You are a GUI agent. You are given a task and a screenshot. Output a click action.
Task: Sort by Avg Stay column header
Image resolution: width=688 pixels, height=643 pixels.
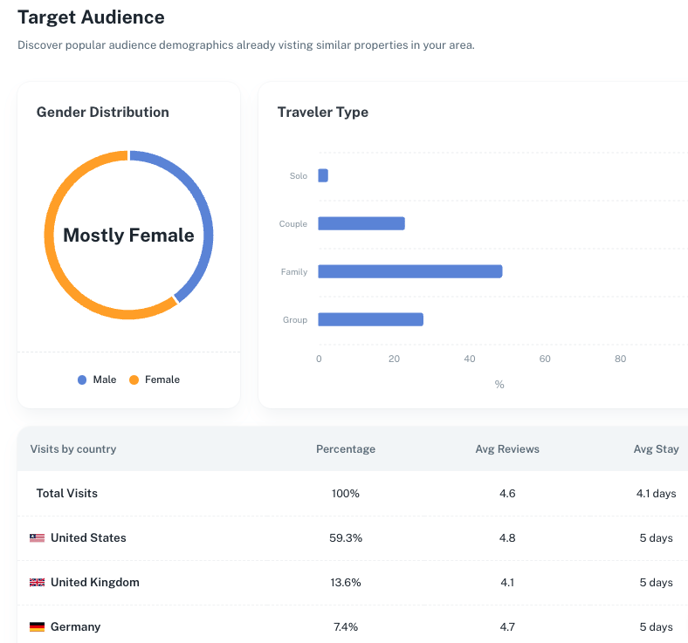[x=655, y=449]
